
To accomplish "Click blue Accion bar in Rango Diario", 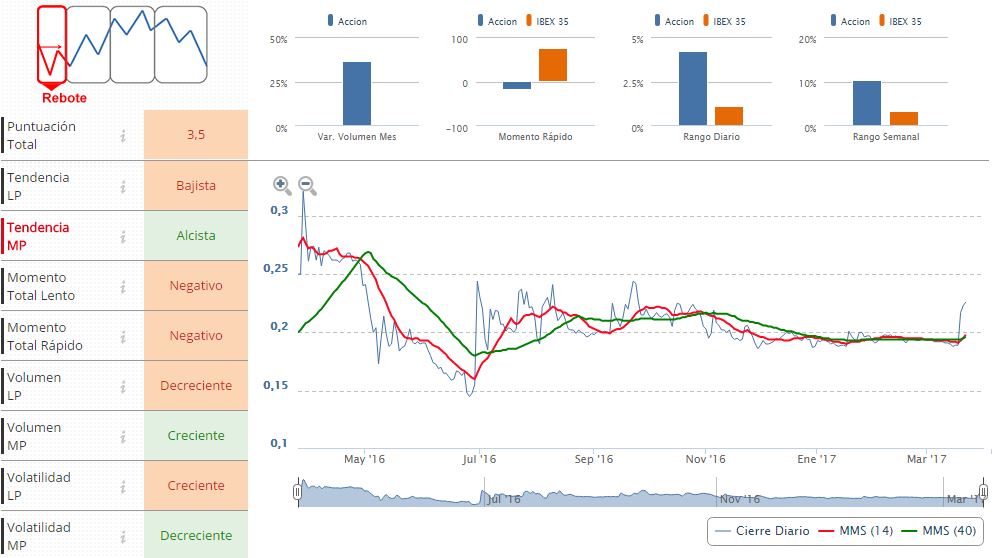I will pyautogui.click(x=693, y=89).
